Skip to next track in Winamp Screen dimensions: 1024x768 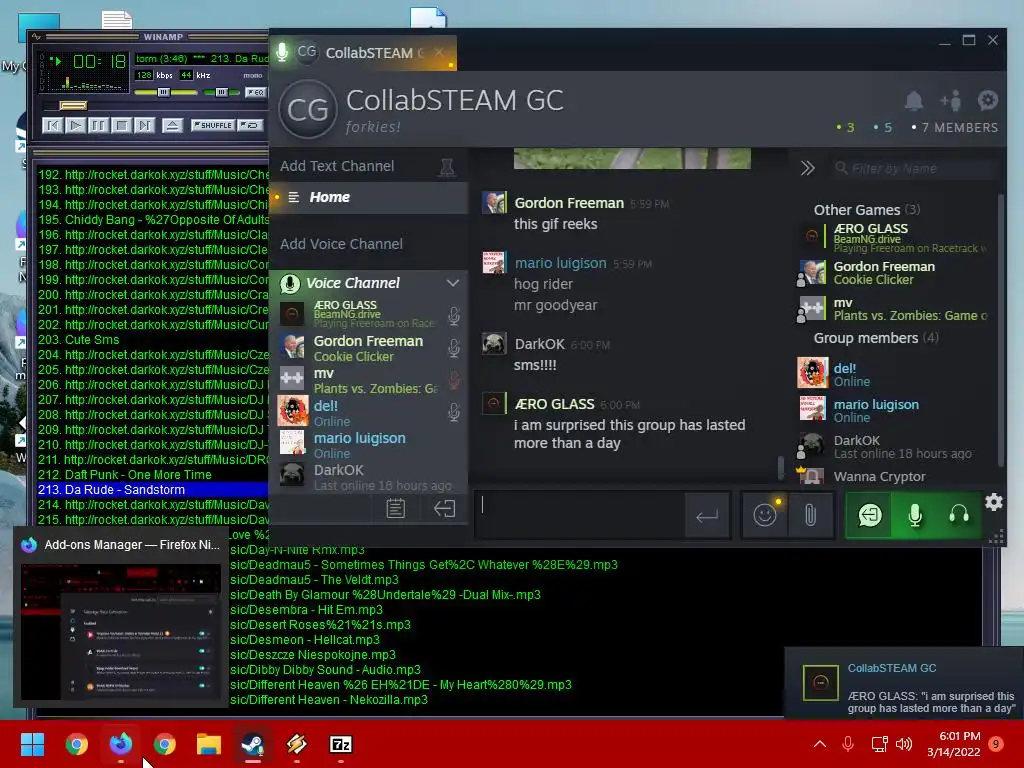(x=144, y=125)
